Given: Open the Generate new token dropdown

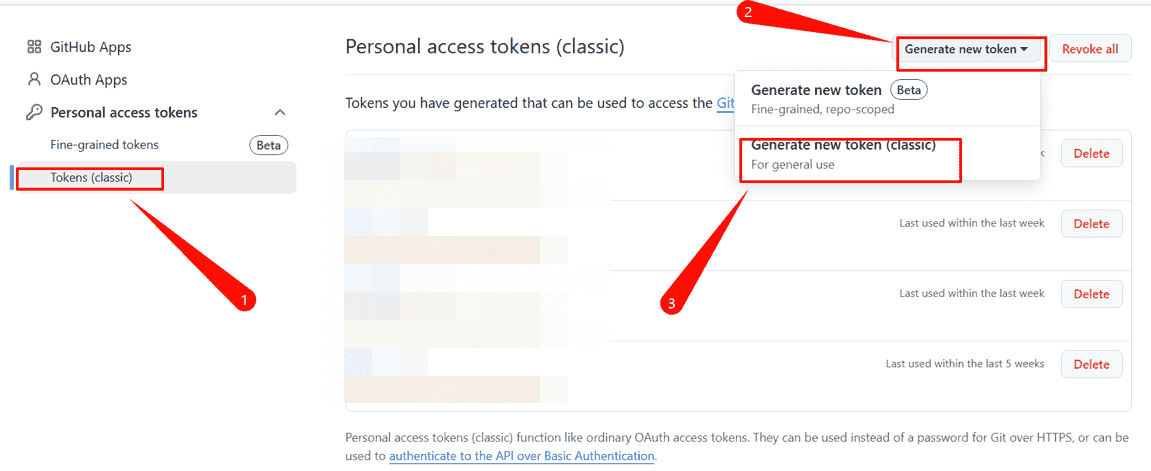Looking at the screenshot, I should click(965, 49).
